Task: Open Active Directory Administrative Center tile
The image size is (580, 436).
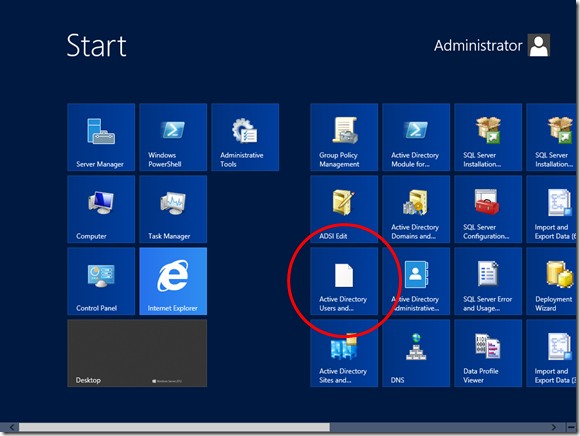Action: [x=416, y=281]
